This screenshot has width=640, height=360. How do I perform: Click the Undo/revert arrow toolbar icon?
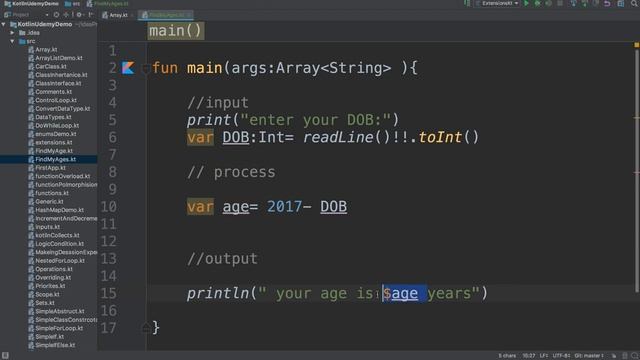point(607,3)
